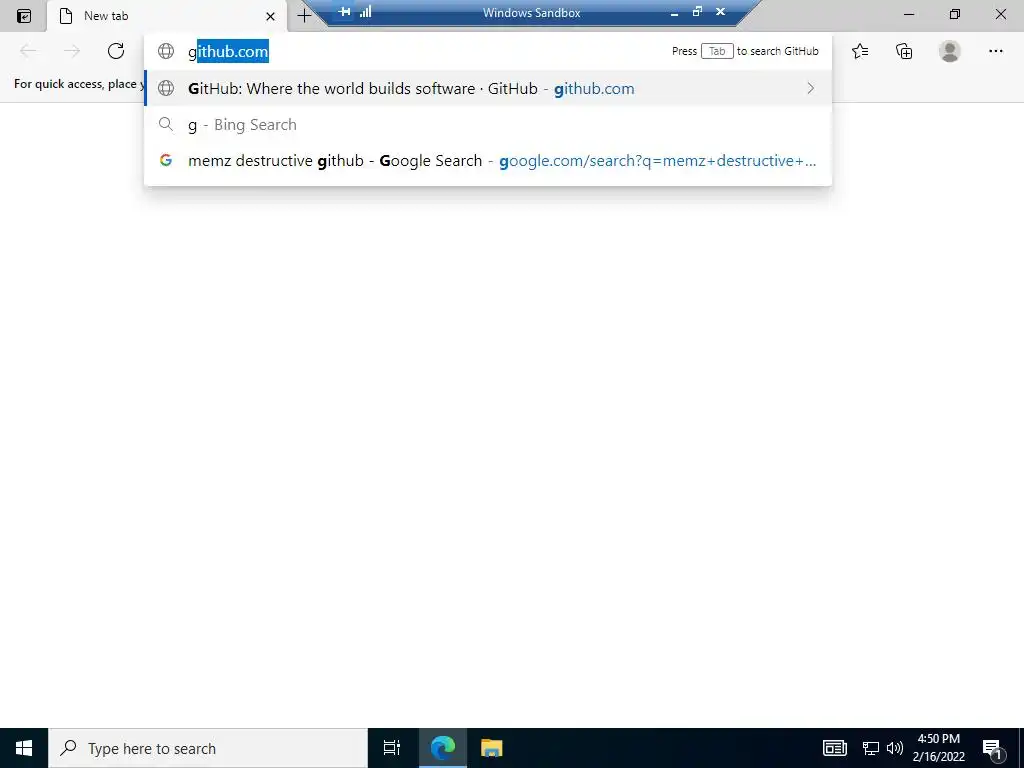Open the Action Center notifications icon
This screenshot has width=1024, height=768.
point(992,748)
